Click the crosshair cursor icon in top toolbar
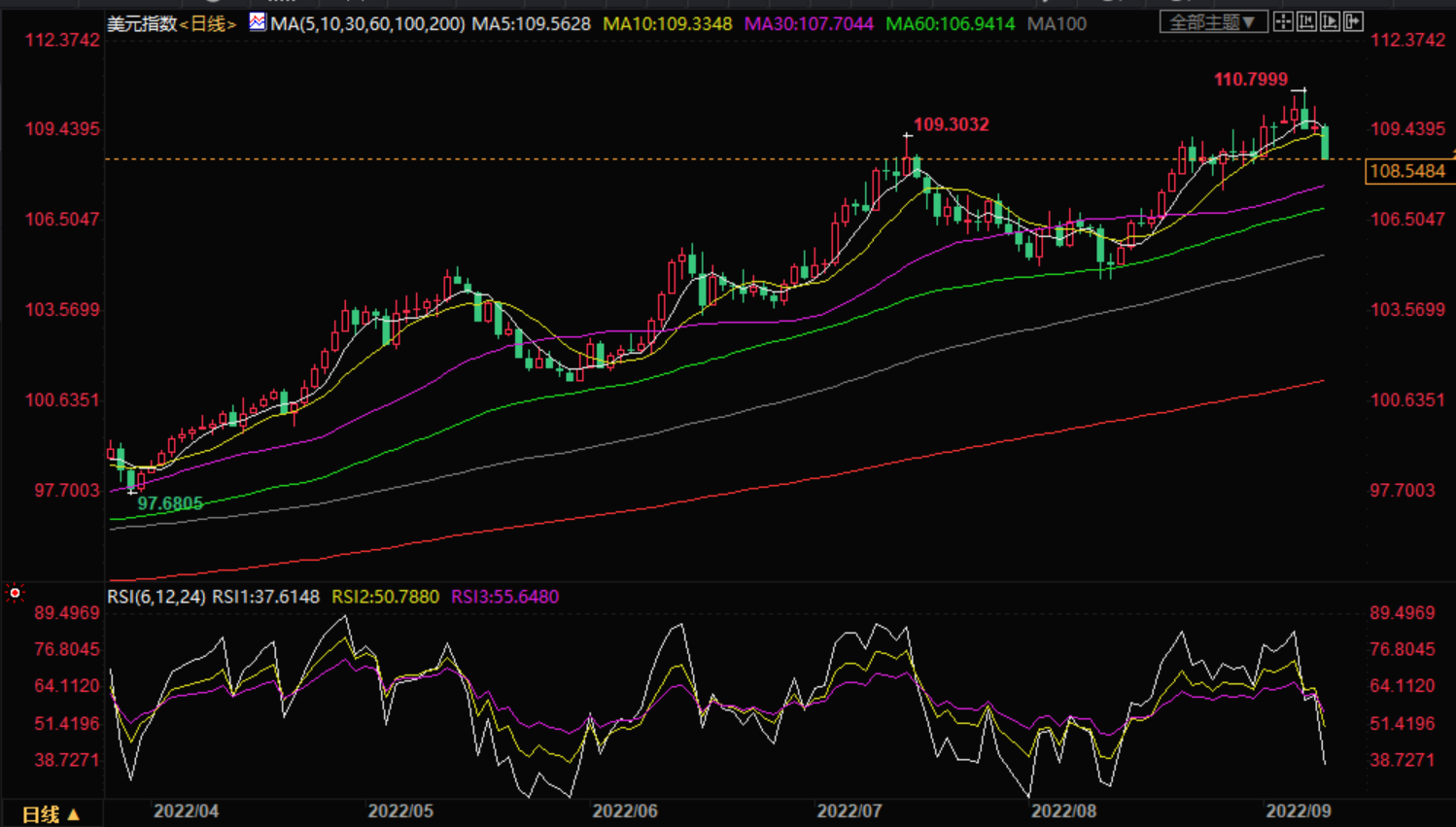Viewport: 1456px width, 827px height. (1283, 21)
